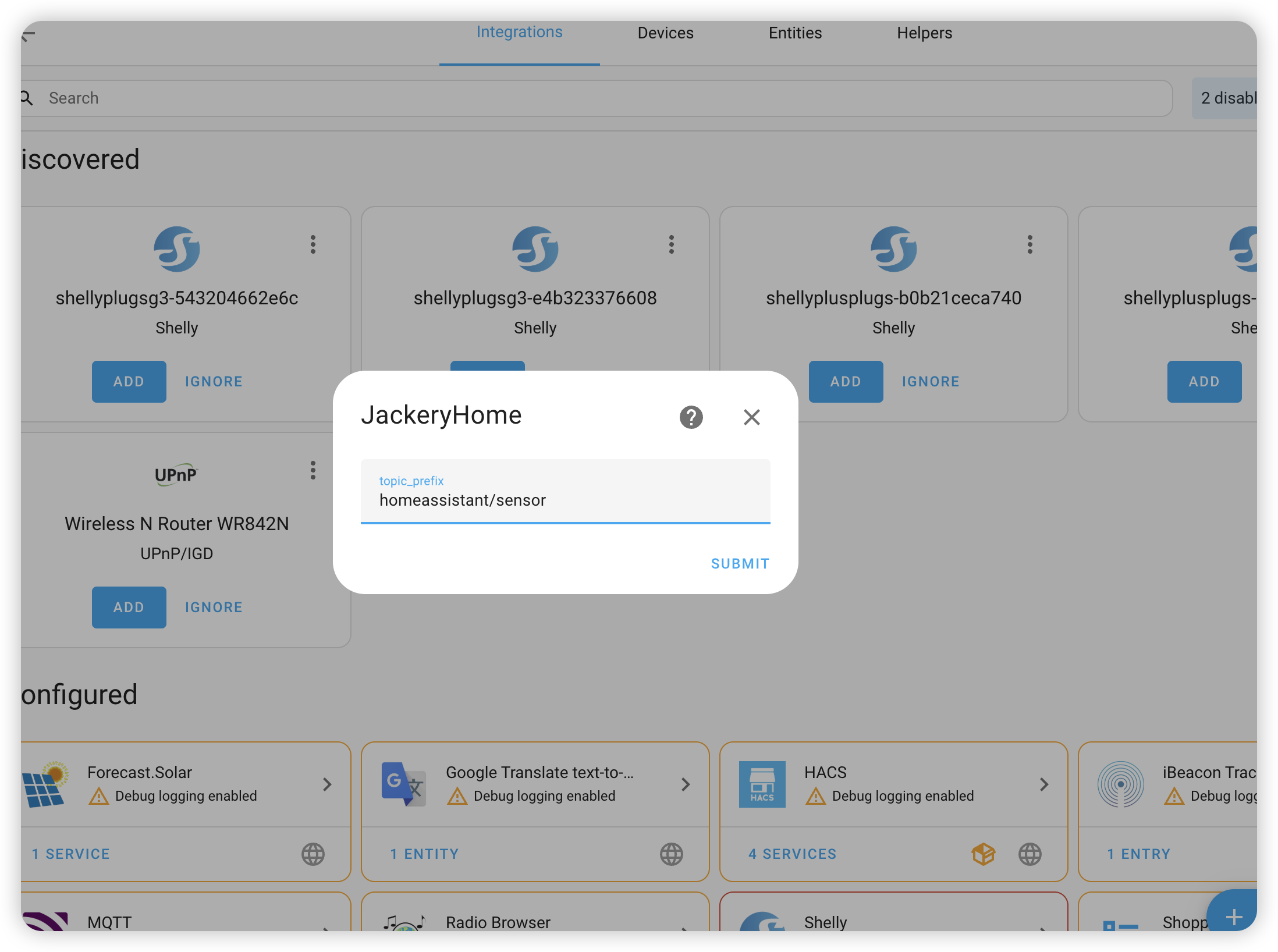Viewport: 1278px width, 952px height.
Task: Click the device name shellyplugsg3-543204662e6c
Action: 177,298
